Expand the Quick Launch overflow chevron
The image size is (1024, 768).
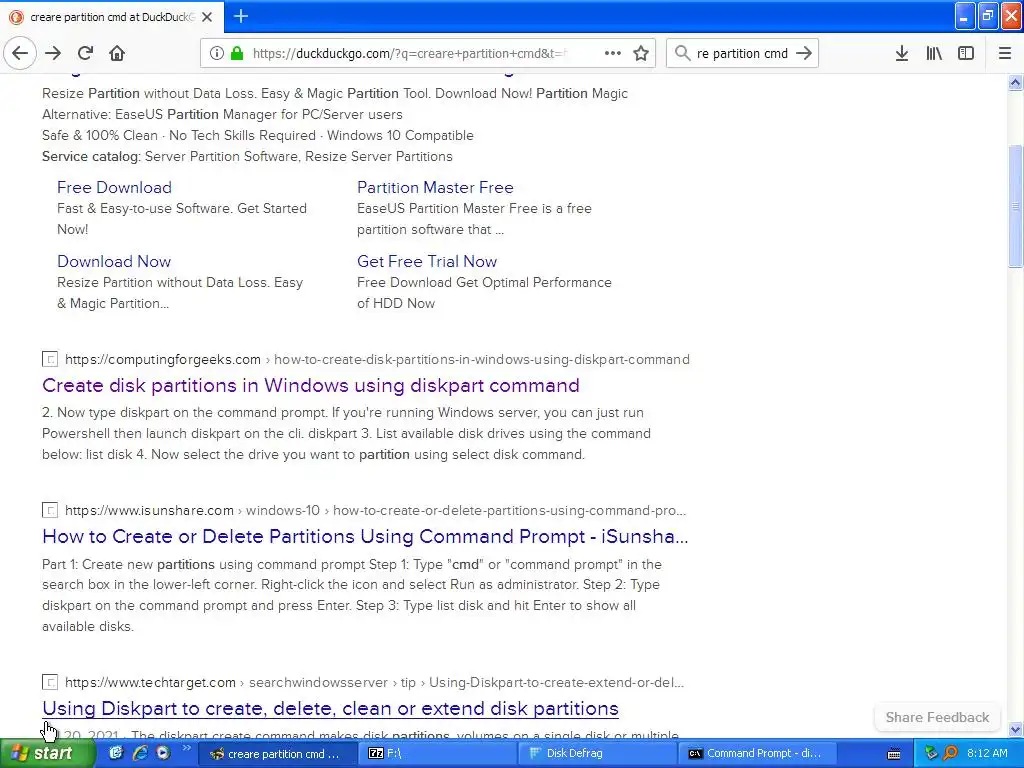tap(185, 748)
